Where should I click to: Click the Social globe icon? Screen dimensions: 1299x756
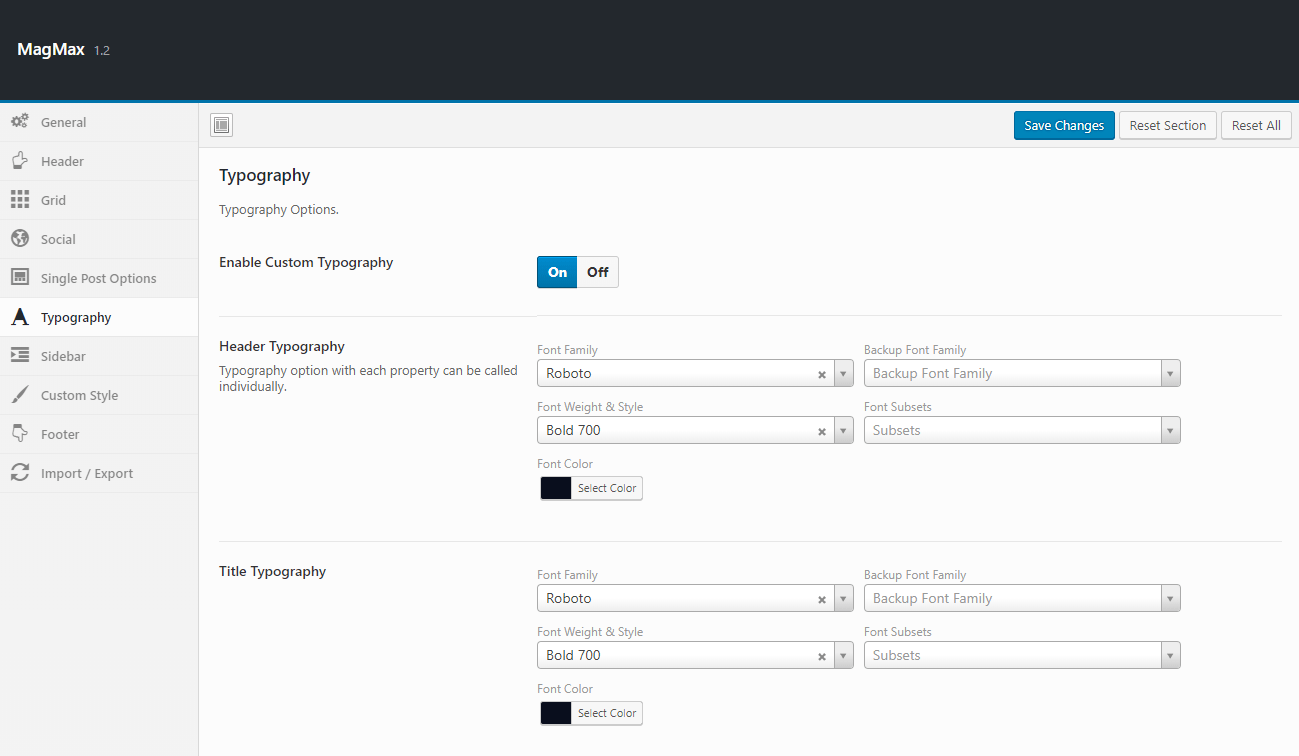tap(20, 239)
